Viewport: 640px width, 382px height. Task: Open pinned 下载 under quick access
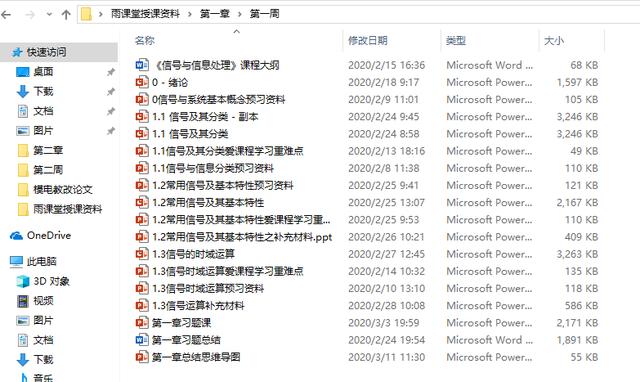[x=43, y=91]
